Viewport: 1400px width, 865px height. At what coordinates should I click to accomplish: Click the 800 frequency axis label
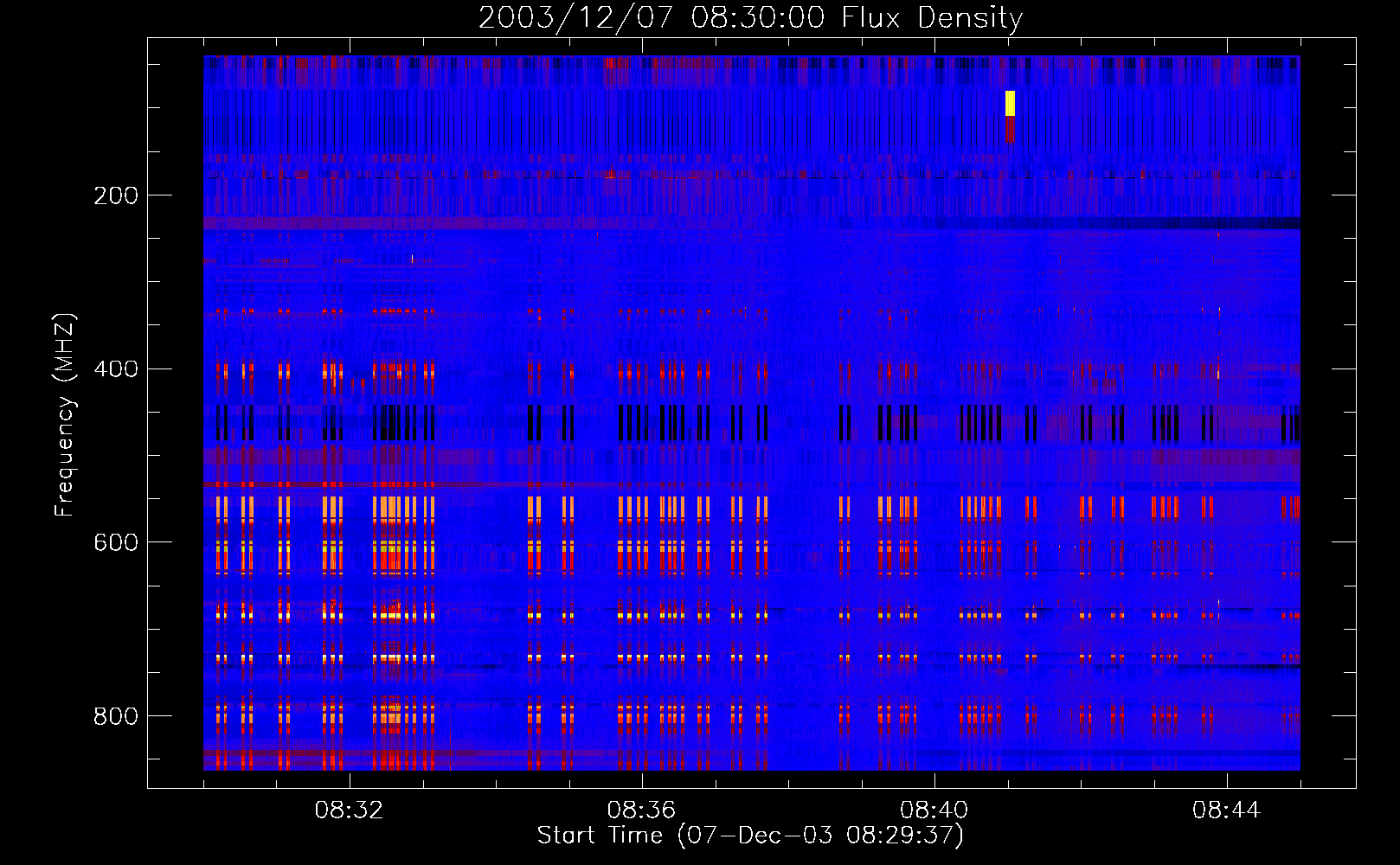pos(116,716)
